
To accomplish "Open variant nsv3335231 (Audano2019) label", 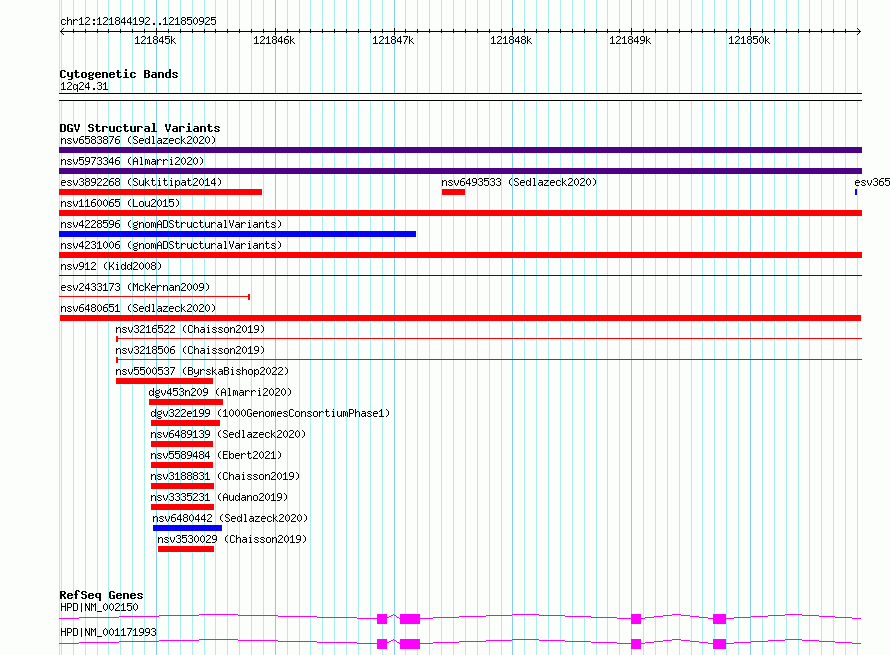I will point(219,497).
